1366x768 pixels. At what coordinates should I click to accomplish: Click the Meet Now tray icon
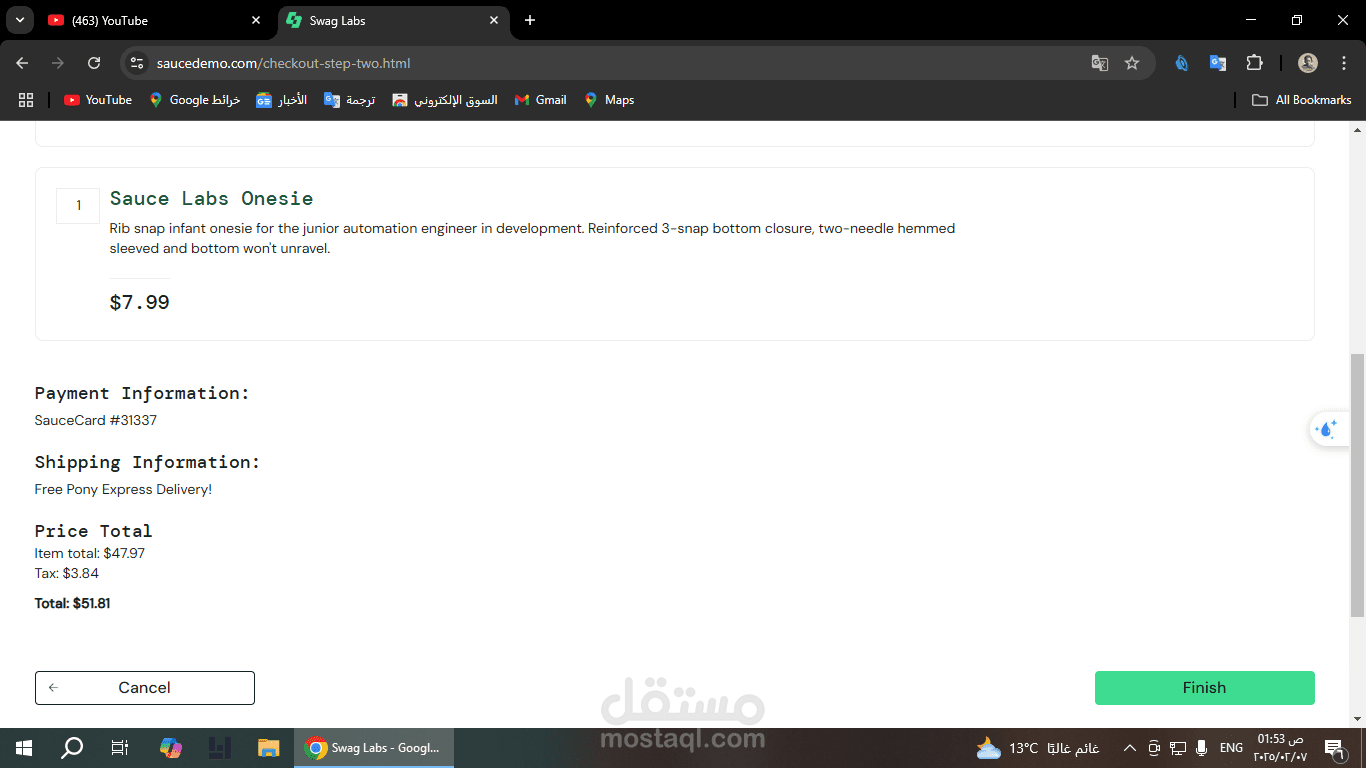[1154, 748]
